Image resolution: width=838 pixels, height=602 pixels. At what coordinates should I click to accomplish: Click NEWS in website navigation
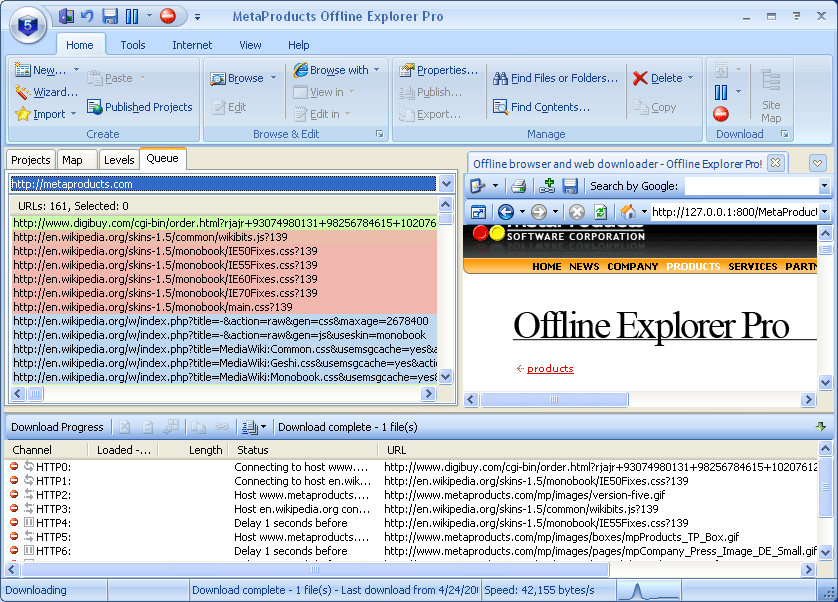tap(584, 266)
